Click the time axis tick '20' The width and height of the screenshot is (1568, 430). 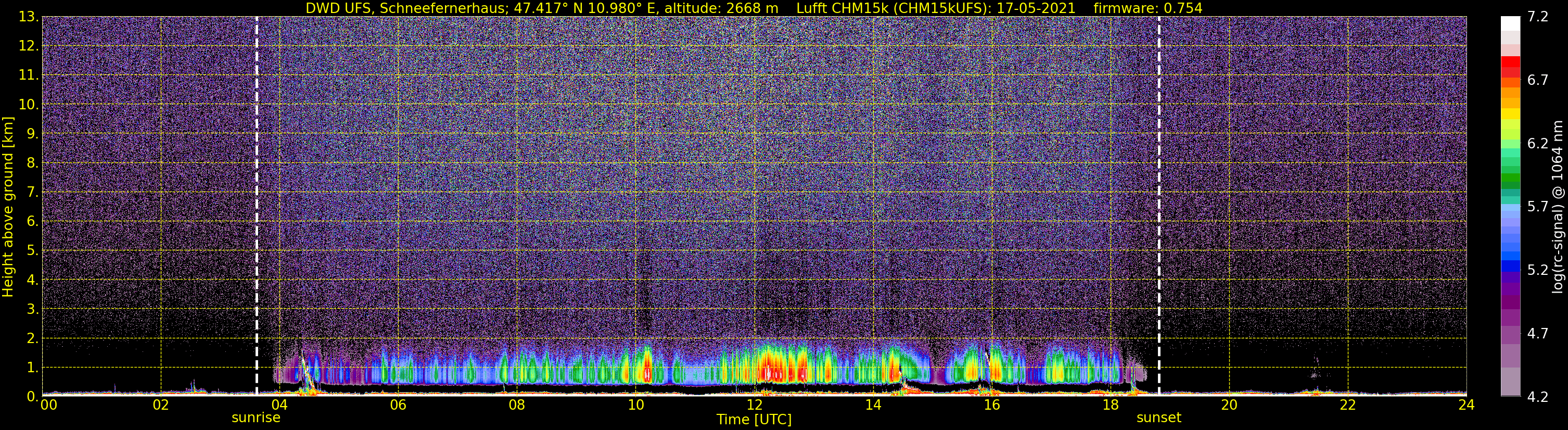coord(1229,406)
